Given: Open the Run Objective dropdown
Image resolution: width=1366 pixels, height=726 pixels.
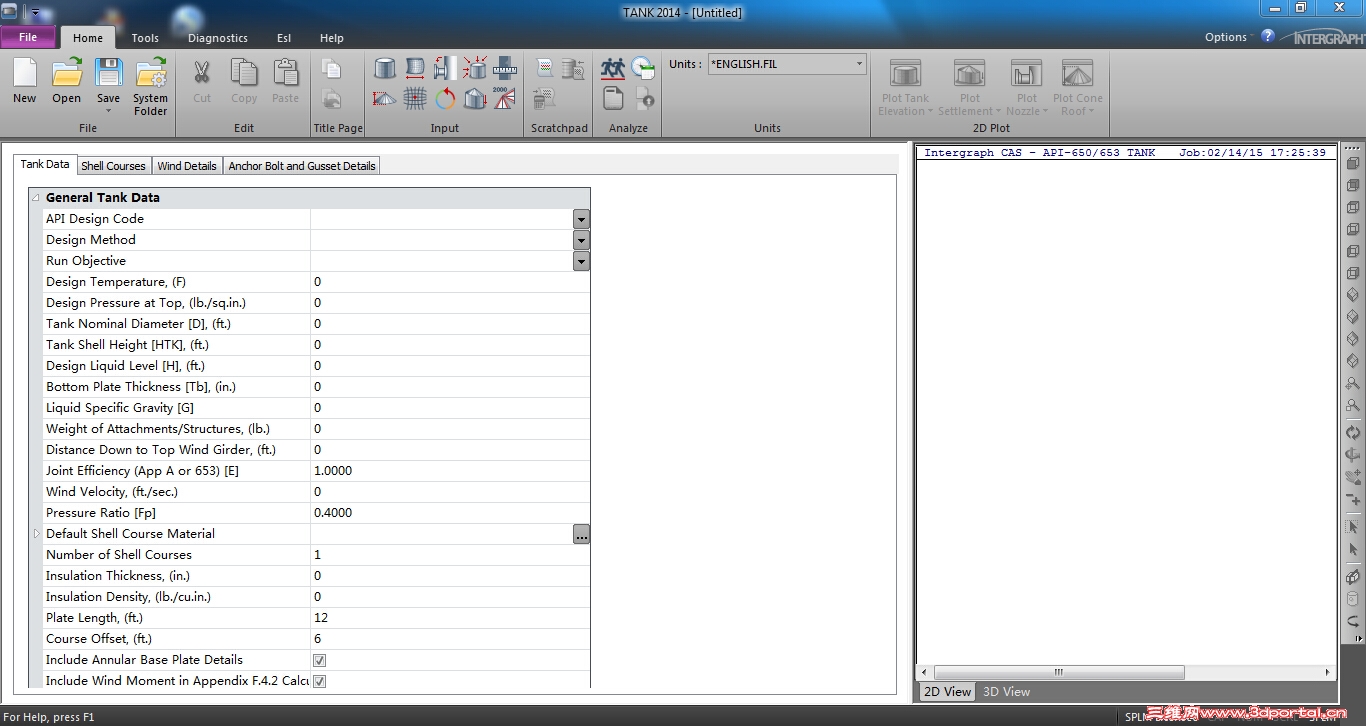Looking at the screenshot, I should click(581, 261).
